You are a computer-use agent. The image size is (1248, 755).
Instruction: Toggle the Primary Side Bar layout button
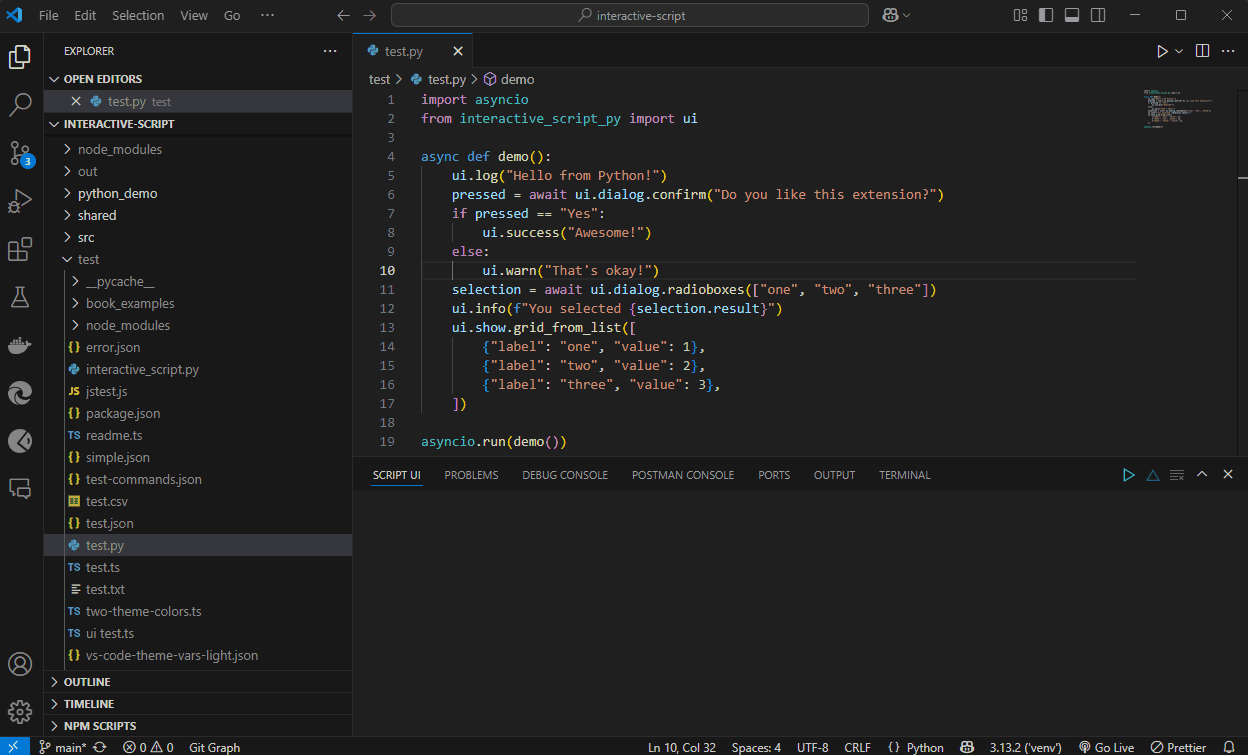click(x=1046, y=15)
